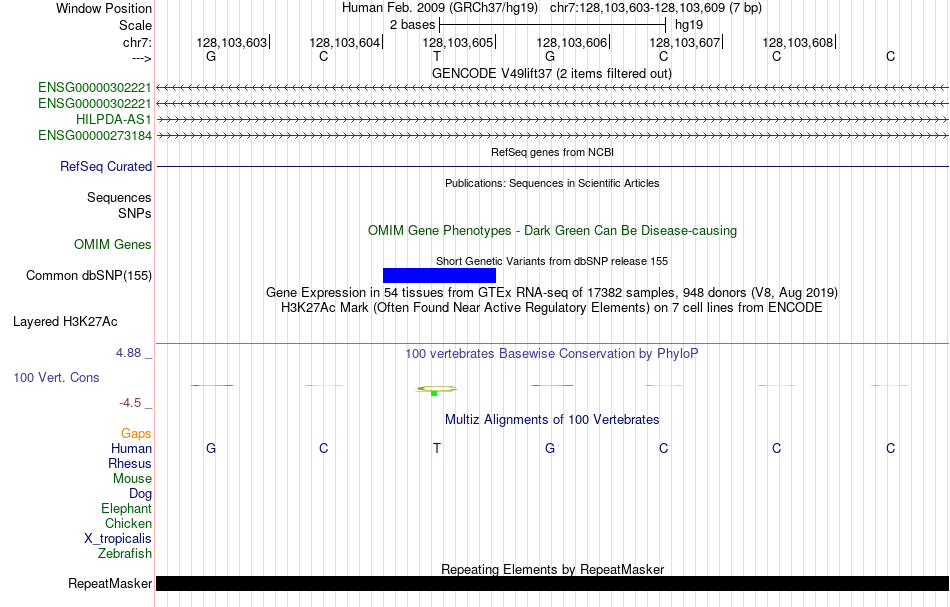Click the base T in ruler sequence
Viewport: 950px width, 607px height.
coord(437,56)
